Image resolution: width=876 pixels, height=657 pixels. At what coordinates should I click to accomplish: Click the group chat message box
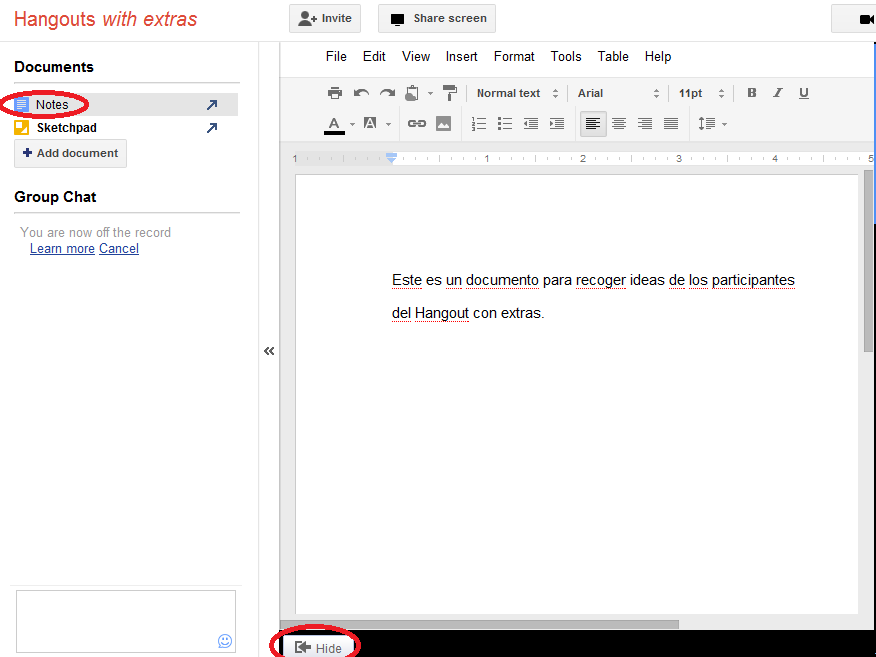click(125, 620)
